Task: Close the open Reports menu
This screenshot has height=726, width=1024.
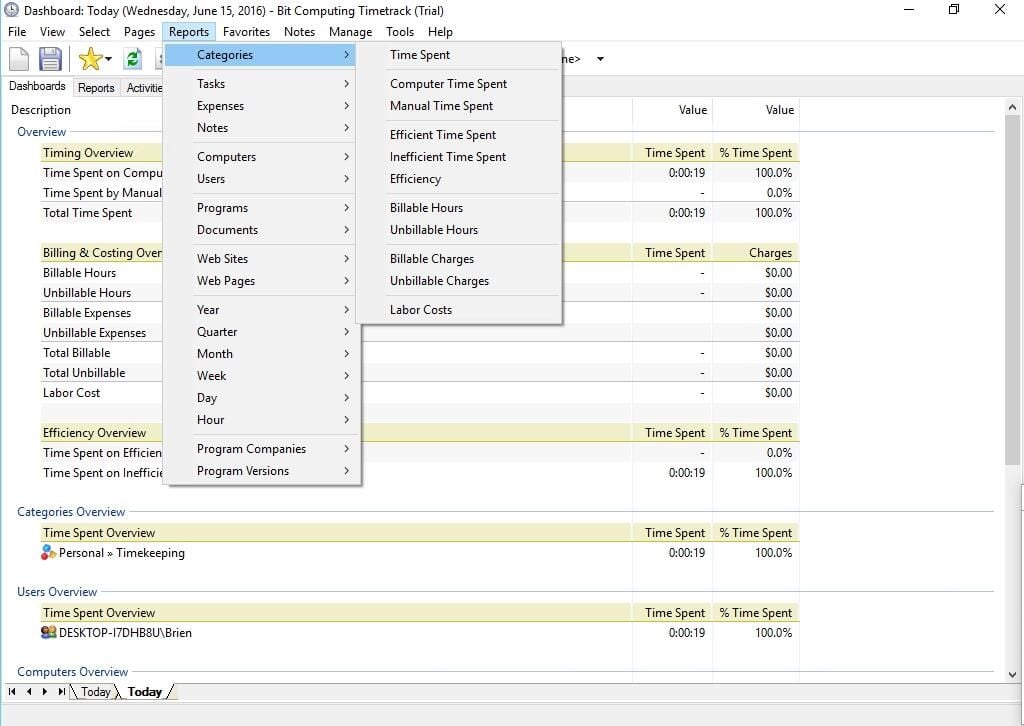Action: click(x=189, y=31)
